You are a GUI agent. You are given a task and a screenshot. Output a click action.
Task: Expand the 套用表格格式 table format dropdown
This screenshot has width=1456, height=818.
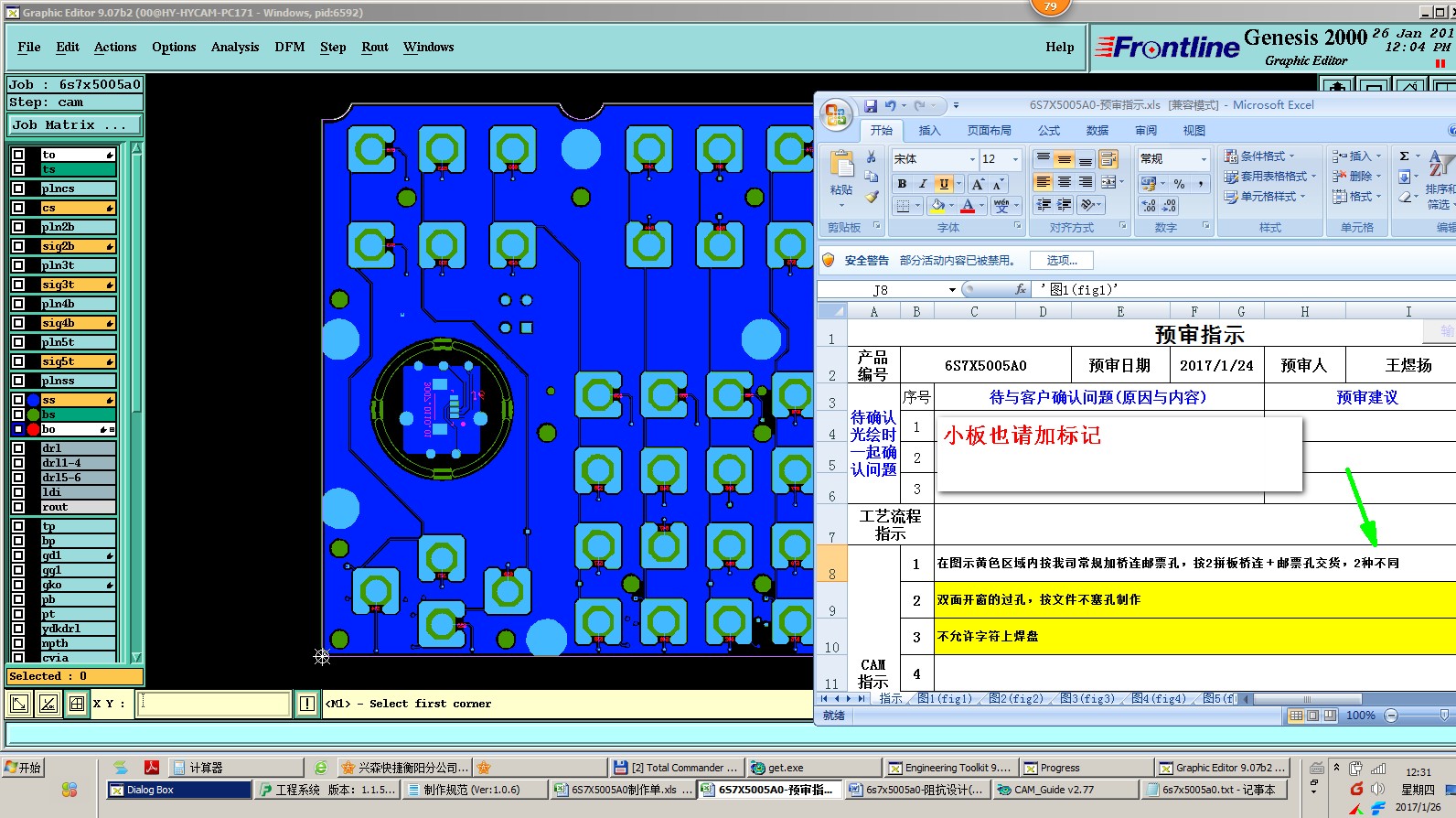coord(1313,177)
